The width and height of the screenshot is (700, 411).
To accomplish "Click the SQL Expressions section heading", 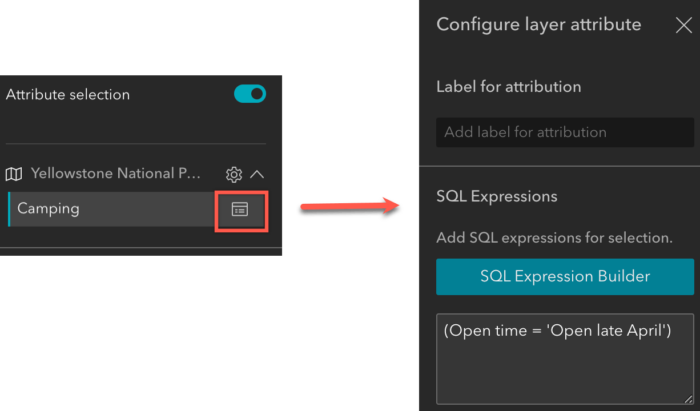I will coord(497,196).
